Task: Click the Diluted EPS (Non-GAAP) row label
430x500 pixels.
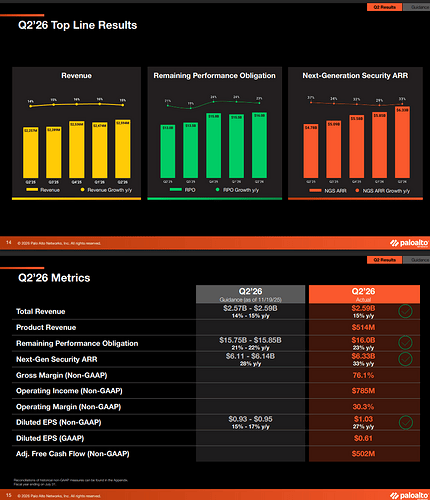Action: (59, 422)
